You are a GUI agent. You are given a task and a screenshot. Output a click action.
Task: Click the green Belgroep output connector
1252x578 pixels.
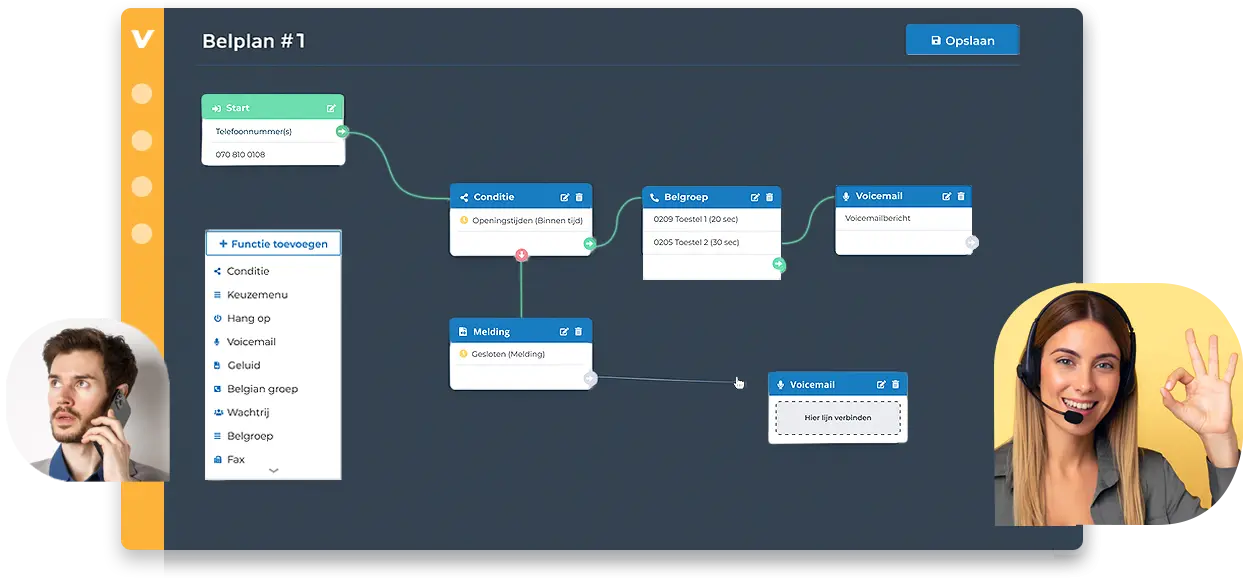click(x=779, y=265)
